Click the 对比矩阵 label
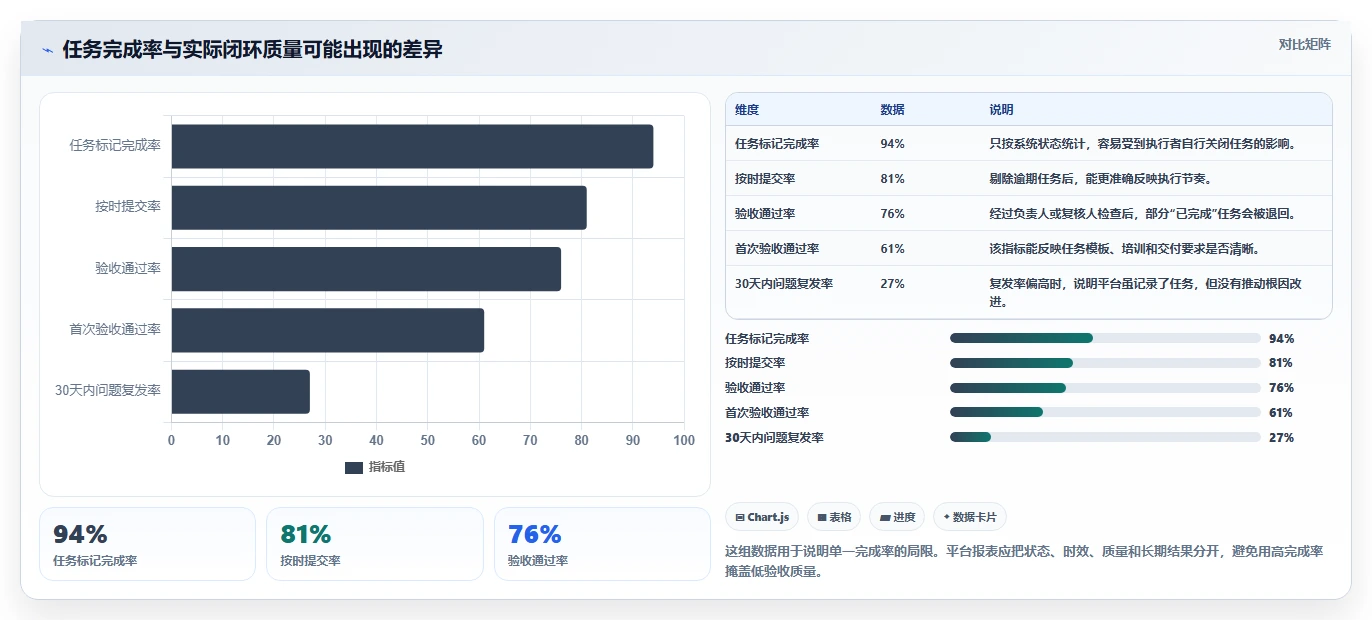 point(1305,44)
